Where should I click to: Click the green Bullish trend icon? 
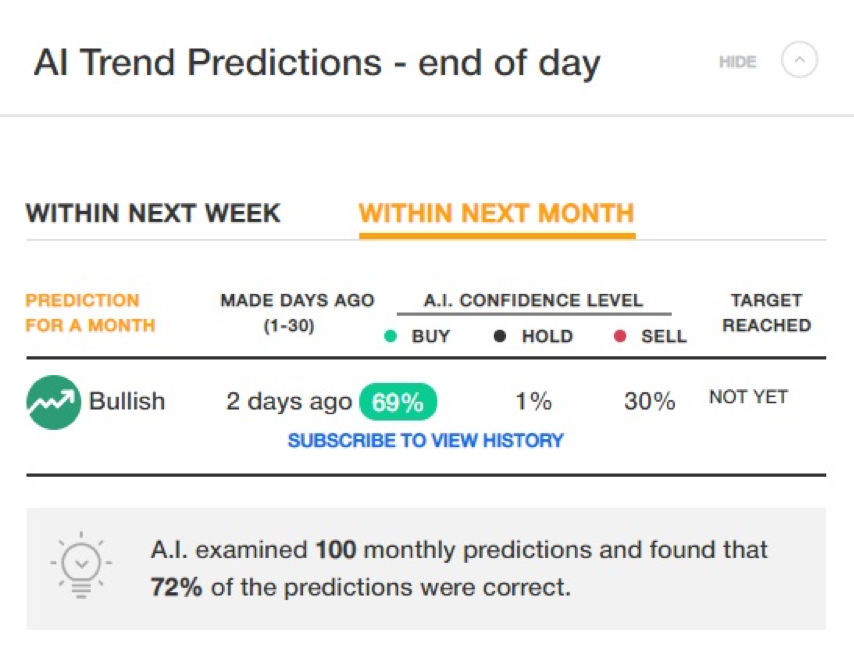coord(53,402)
